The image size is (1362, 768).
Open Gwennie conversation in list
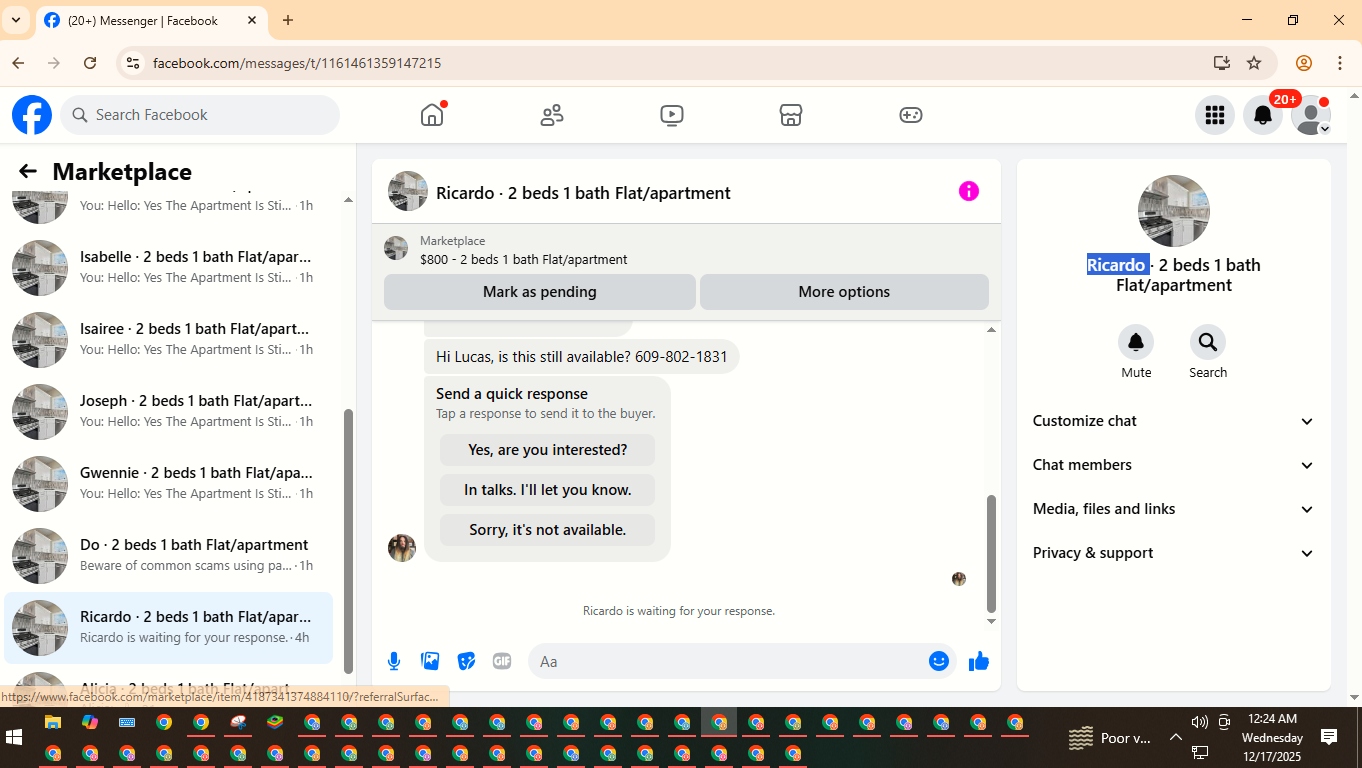click(x=169, y=484)
